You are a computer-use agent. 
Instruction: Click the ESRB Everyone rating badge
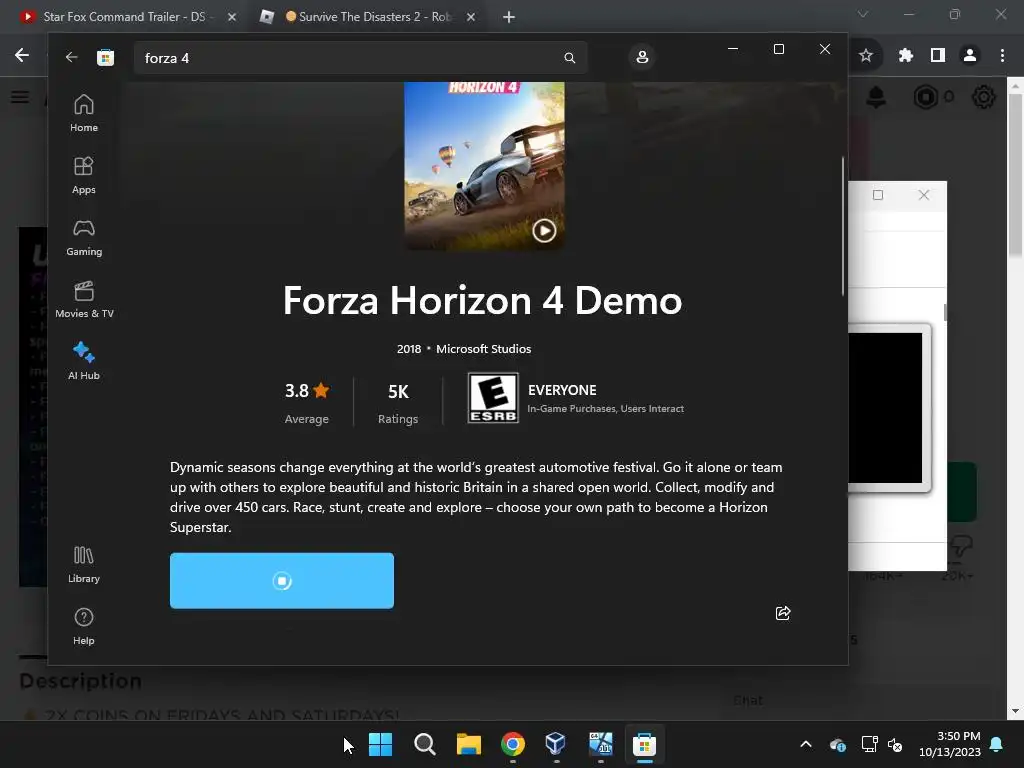(493, 398)
